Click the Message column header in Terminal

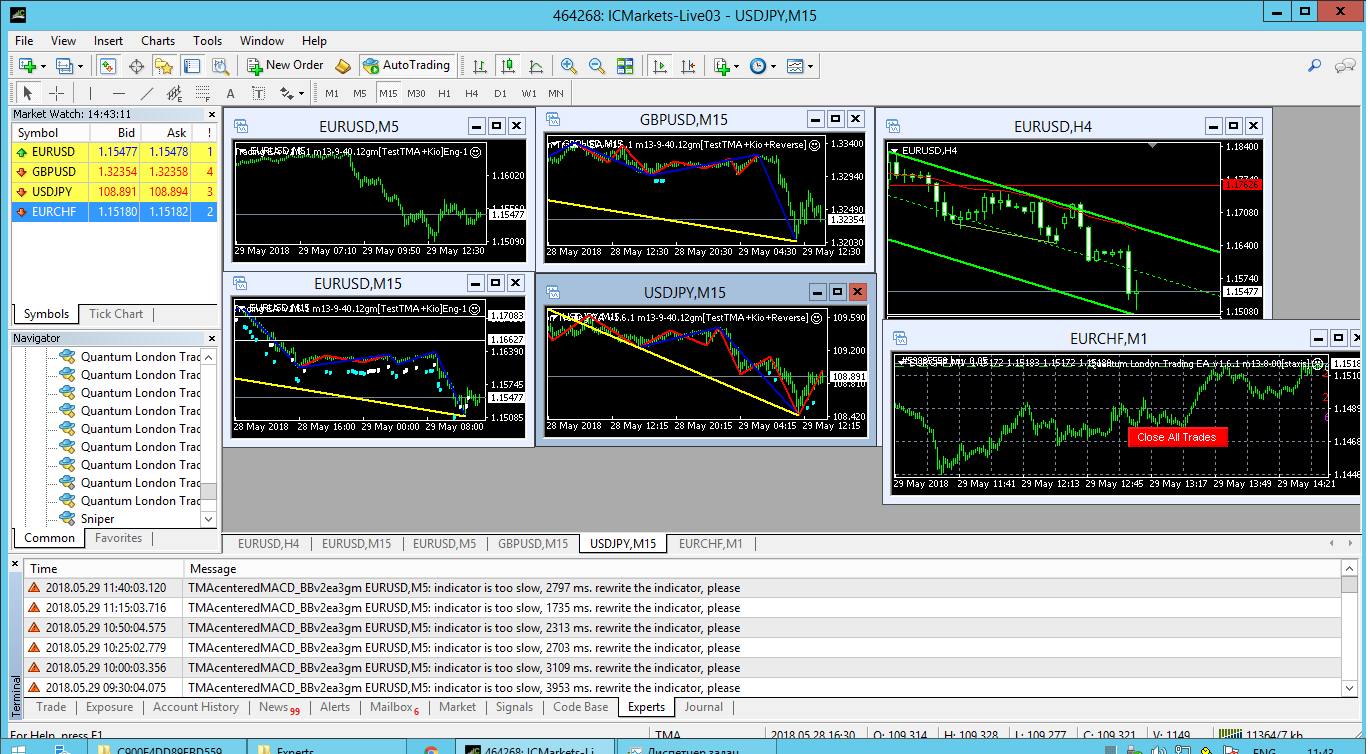pos(764,569)
